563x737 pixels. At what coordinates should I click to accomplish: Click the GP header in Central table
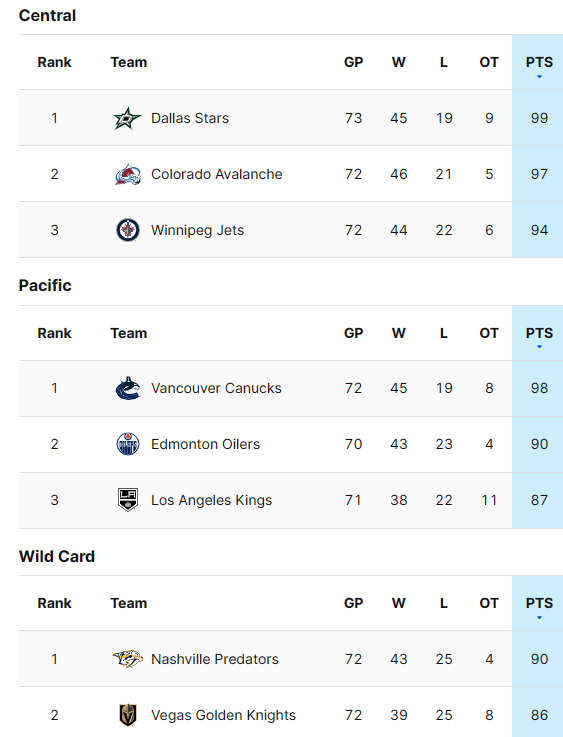pyautogui.click(x=353, y=63)
